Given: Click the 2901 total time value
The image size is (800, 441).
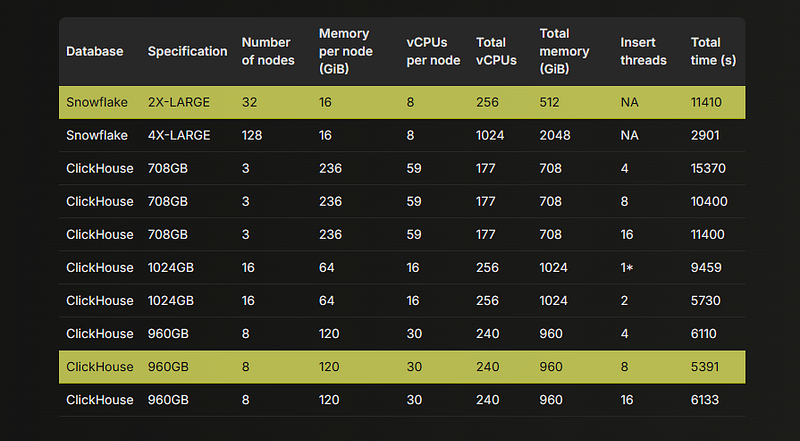Looking at the screenshot, I should point(705,135).
